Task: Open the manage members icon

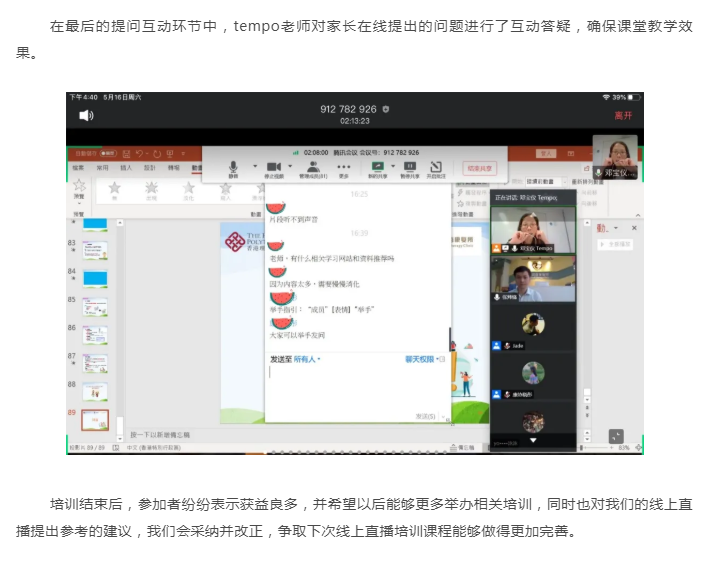Action: click(313, 166)
